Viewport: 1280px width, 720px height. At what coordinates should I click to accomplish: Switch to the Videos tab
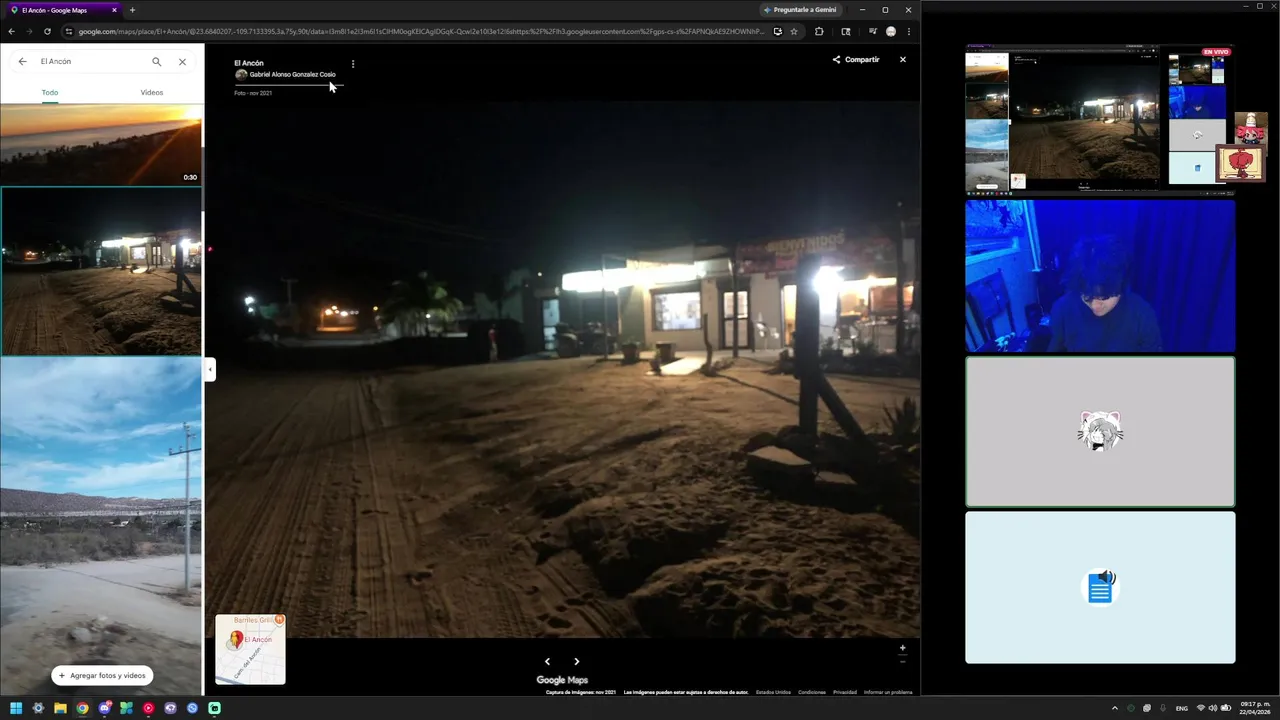coord(152,92)
